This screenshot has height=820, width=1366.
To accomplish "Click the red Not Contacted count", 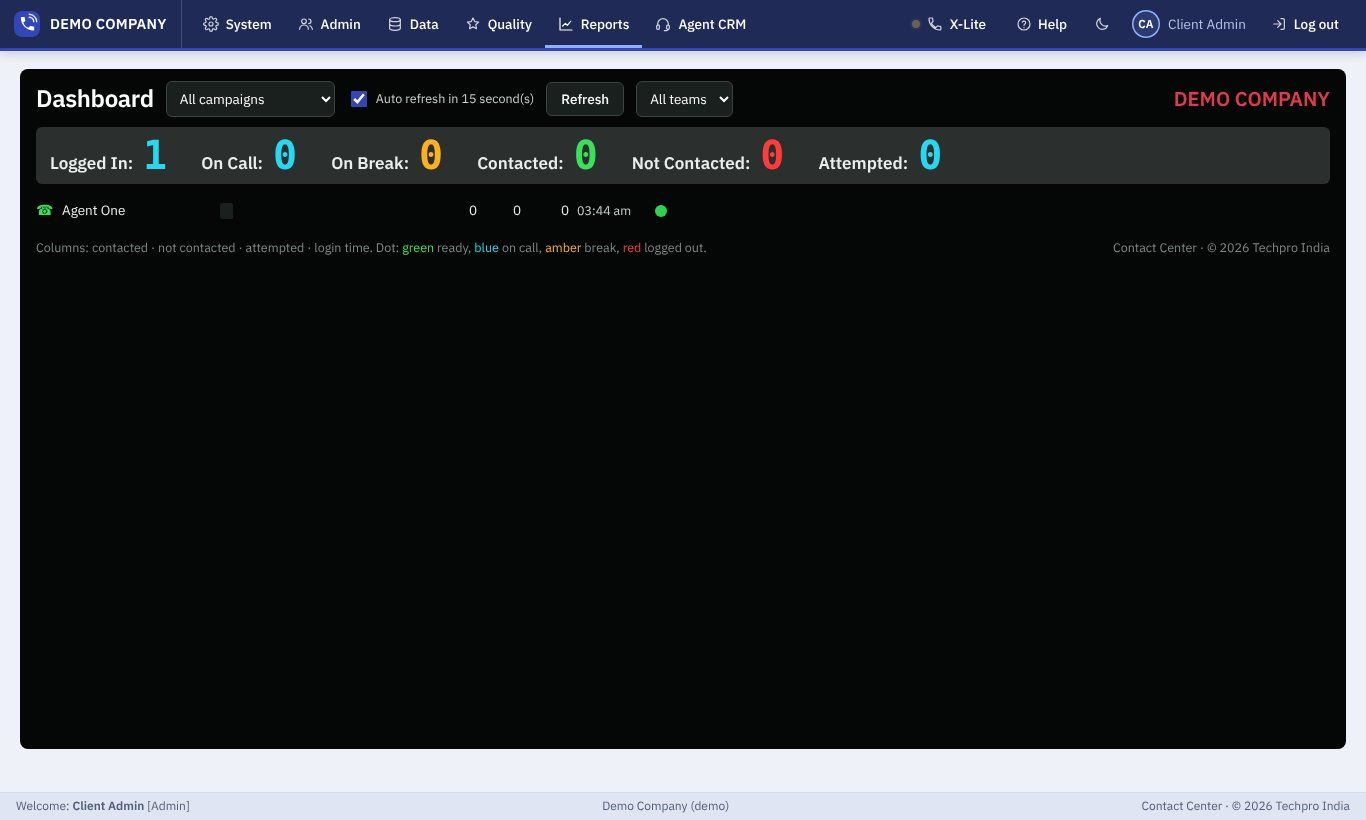I will (772, 155).
